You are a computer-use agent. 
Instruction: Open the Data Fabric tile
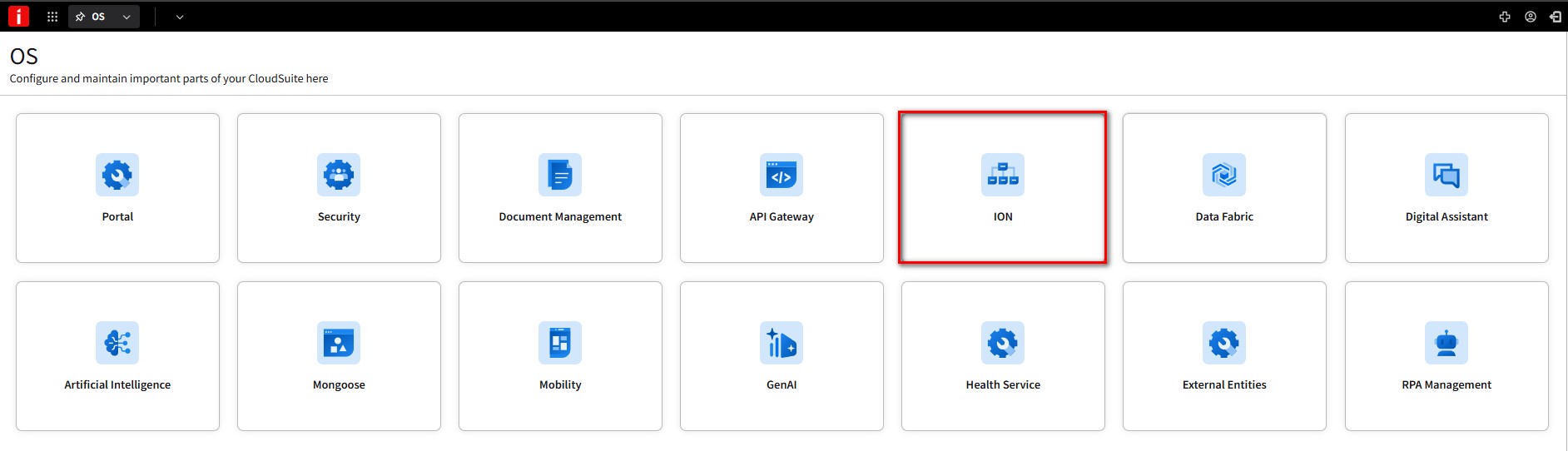[x=1223, y=188]
